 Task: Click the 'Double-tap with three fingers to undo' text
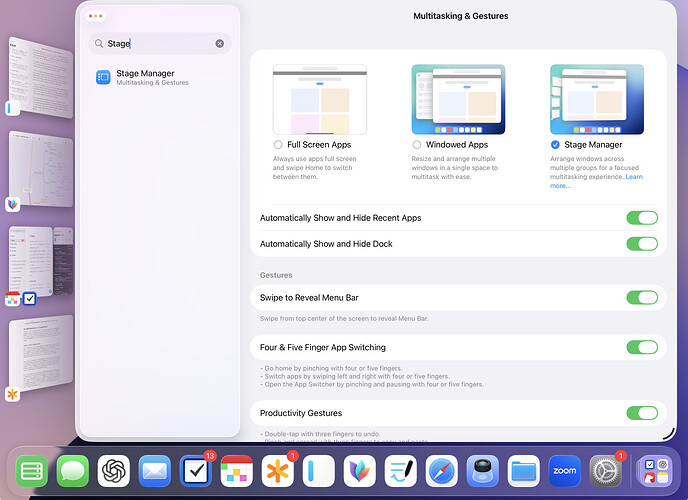[x=320, y=434]
